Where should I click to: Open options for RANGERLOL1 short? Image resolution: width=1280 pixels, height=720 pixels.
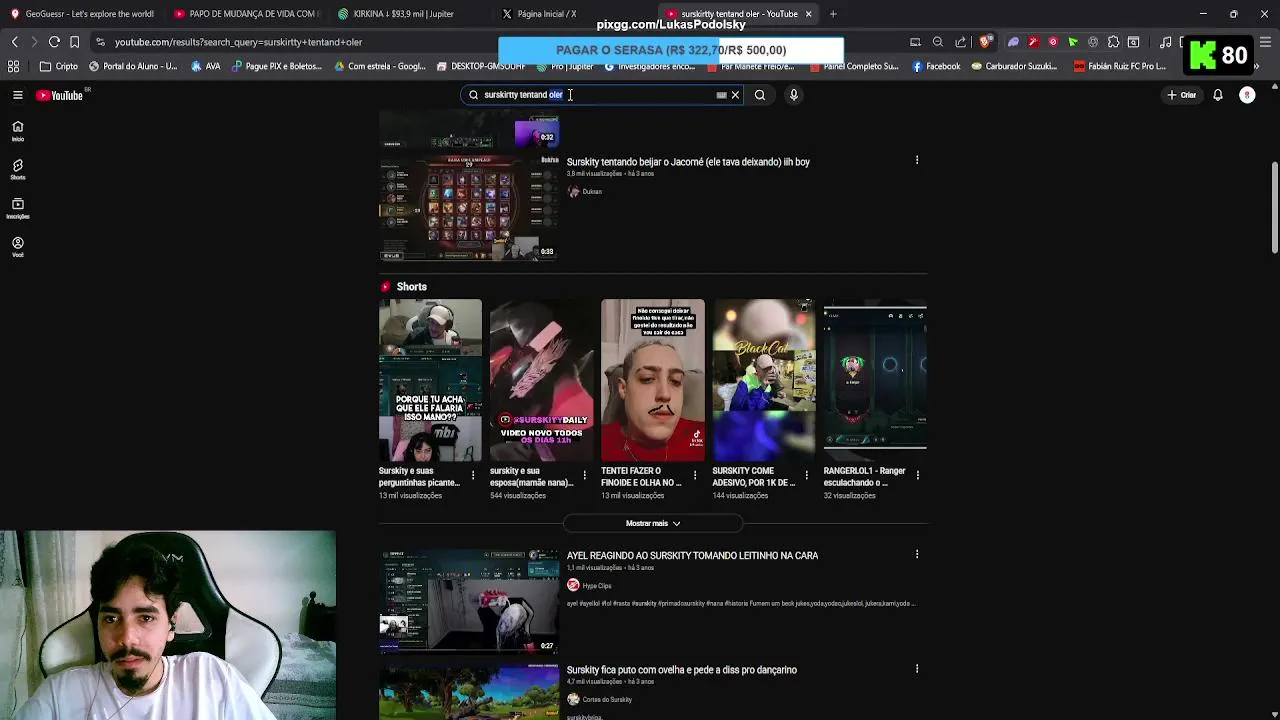click(x=917, y=476)
